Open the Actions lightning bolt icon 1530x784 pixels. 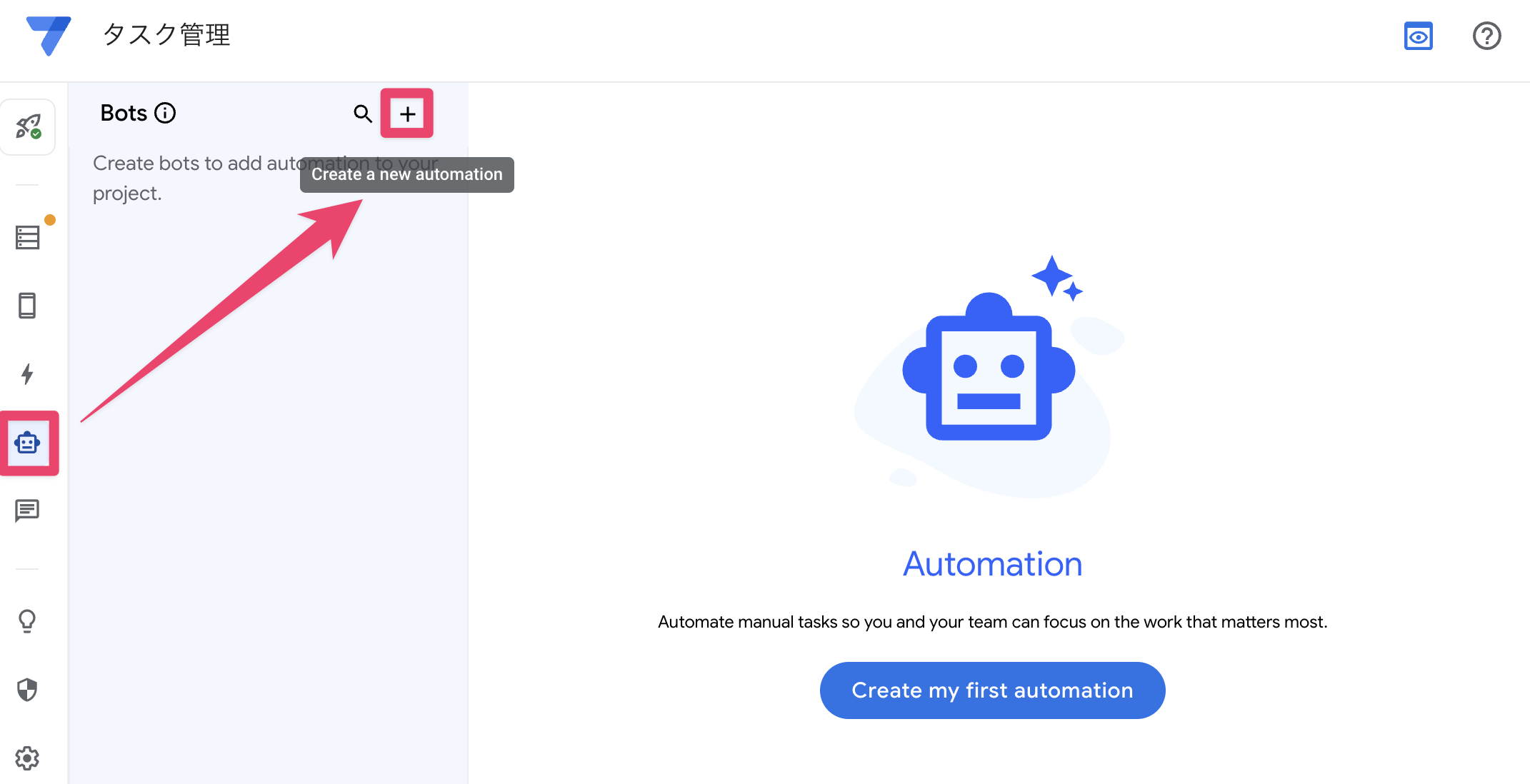pos(27,373)
